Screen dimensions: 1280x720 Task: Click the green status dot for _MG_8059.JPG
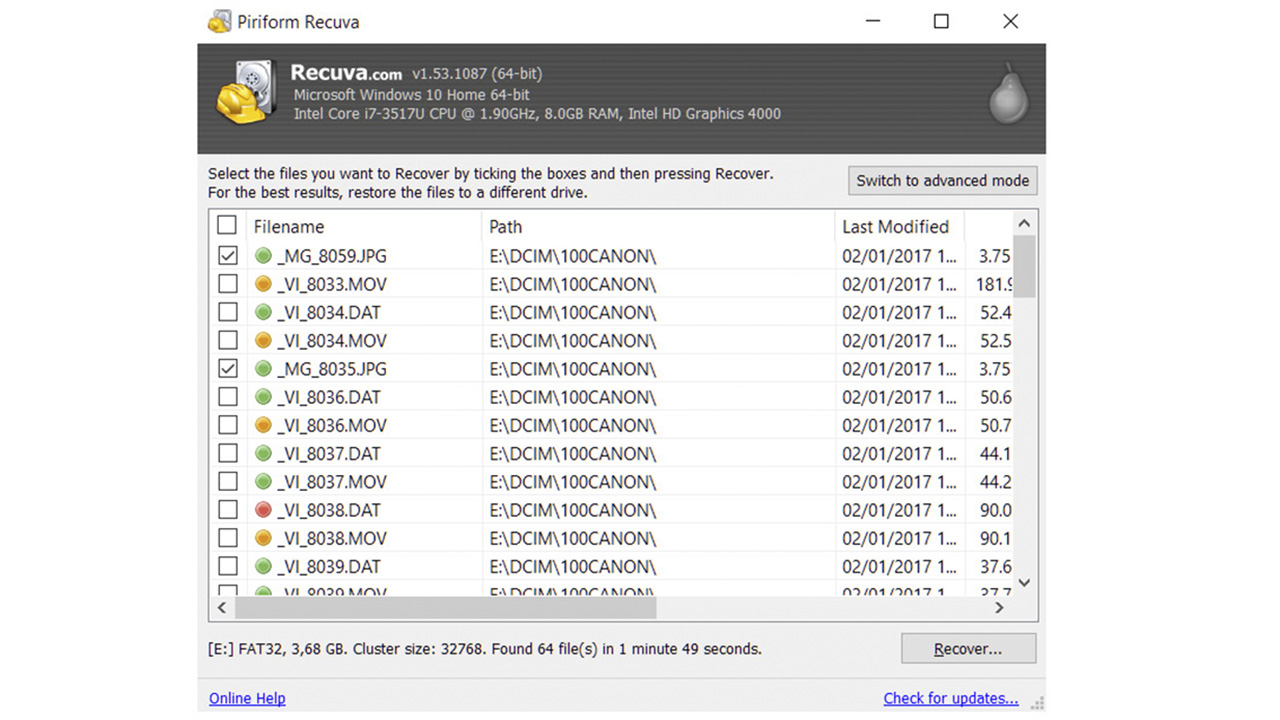[x=263, y=256]
